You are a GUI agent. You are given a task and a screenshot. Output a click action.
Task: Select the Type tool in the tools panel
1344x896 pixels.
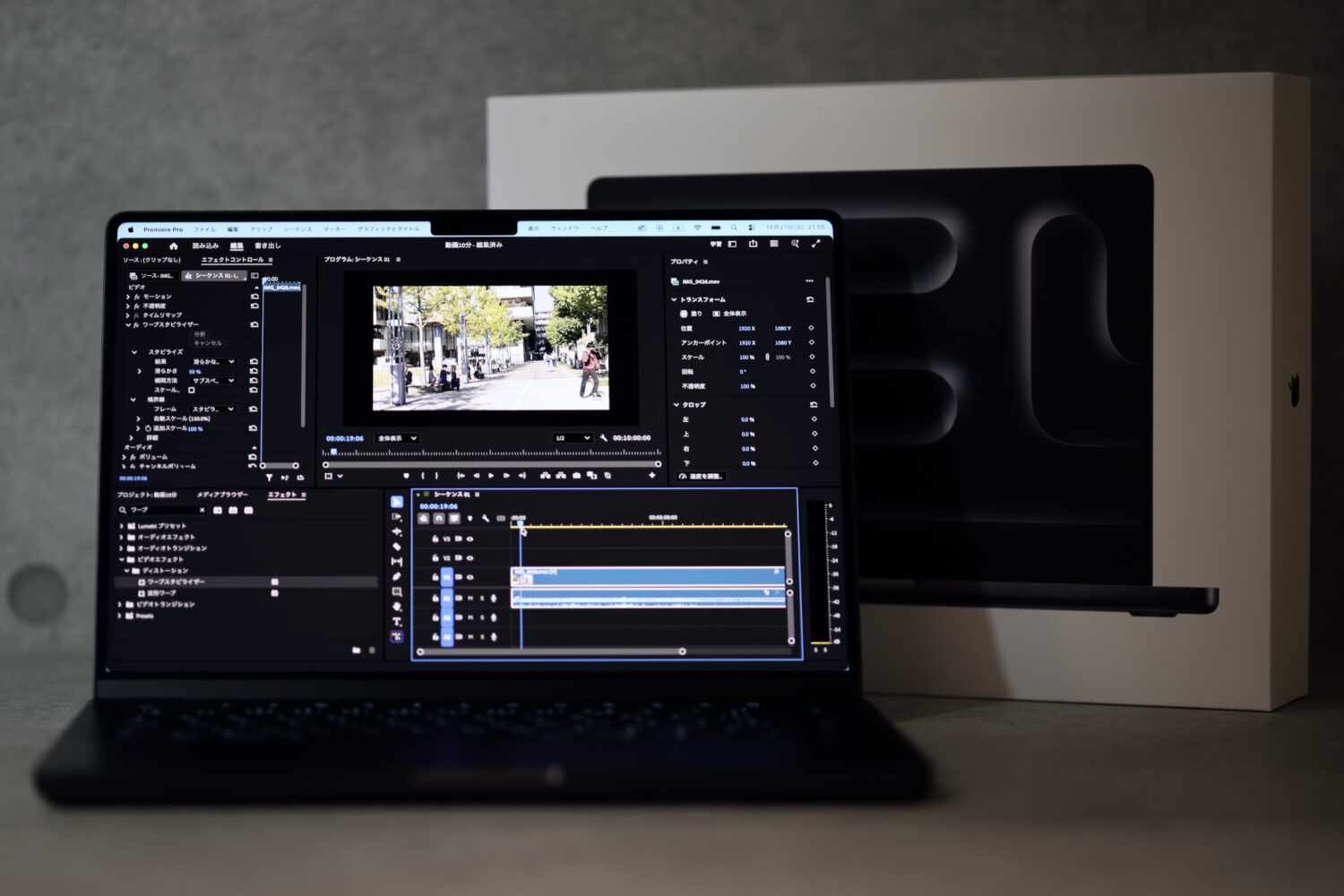pos(397,622)
